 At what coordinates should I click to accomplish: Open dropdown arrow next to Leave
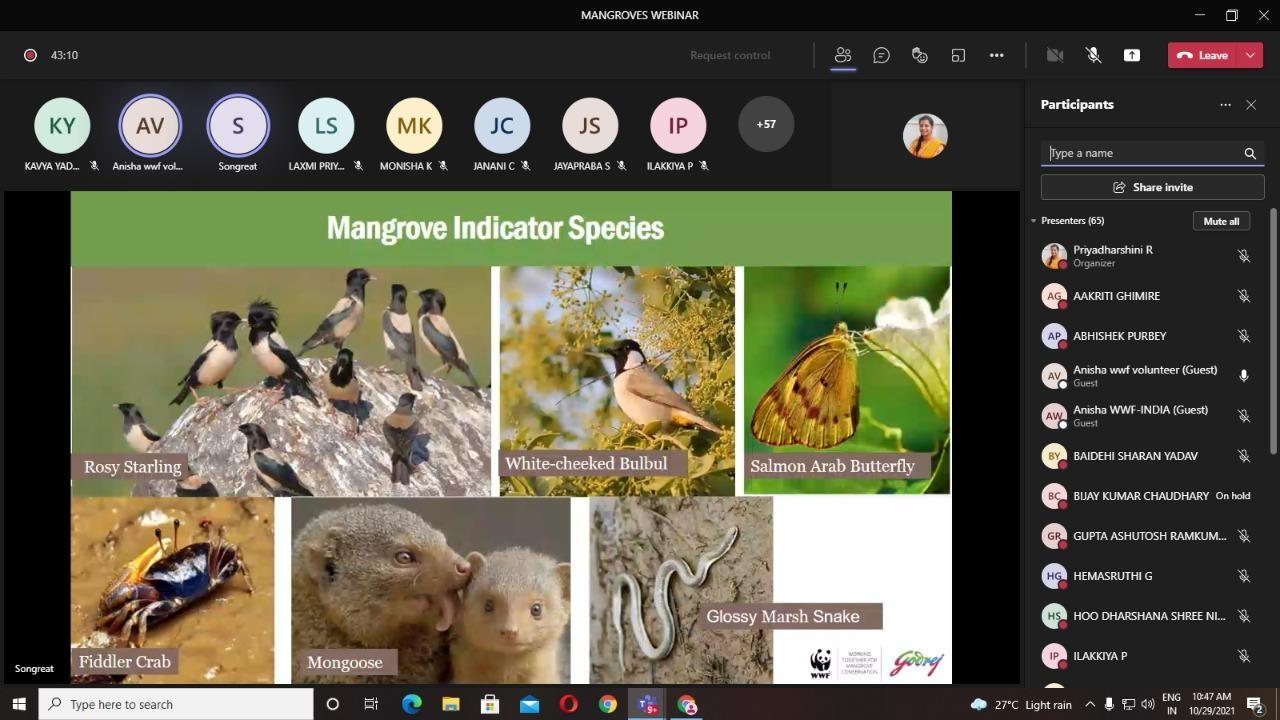(x=1250, y=55)
